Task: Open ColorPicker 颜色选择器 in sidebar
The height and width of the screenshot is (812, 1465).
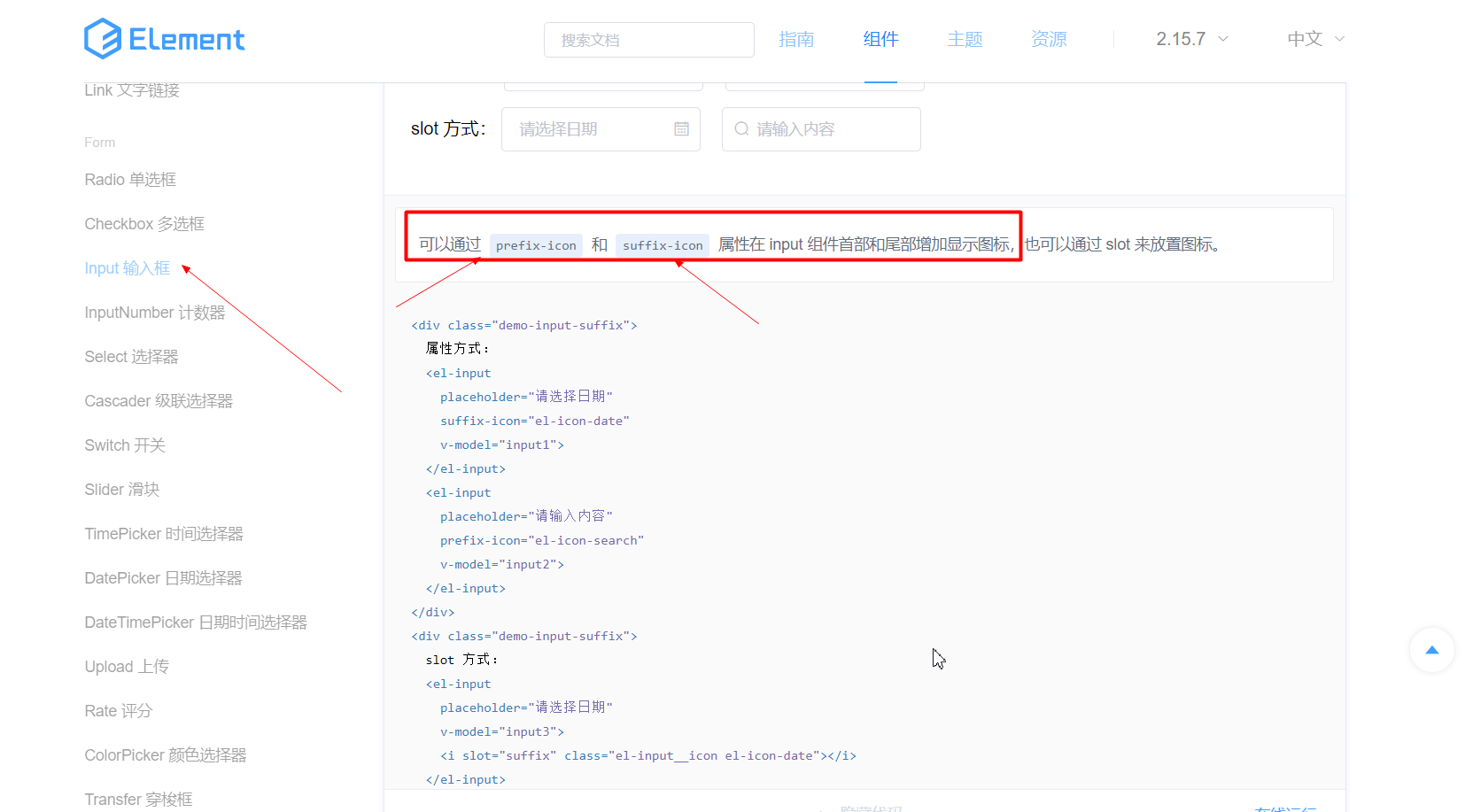Action: point(166,755)
